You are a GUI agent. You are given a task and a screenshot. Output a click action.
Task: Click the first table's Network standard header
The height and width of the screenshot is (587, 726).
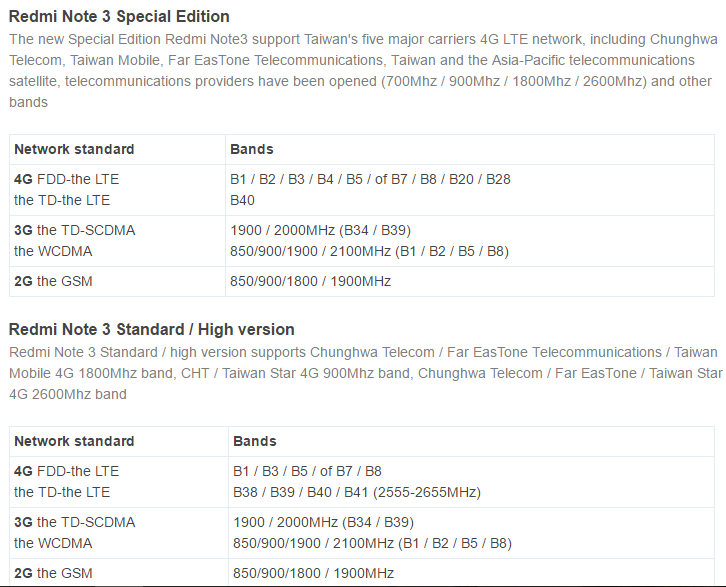tap(74, 149)
